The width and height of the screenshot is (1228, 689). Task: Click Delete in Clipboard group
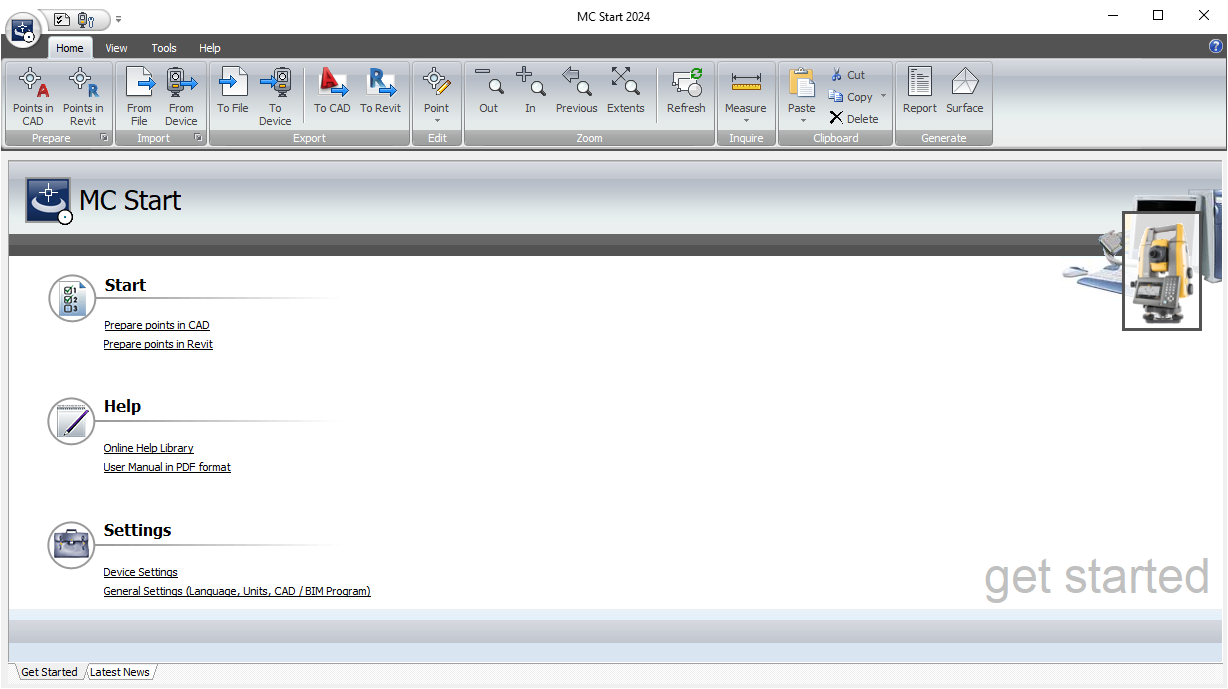(854, 119)
